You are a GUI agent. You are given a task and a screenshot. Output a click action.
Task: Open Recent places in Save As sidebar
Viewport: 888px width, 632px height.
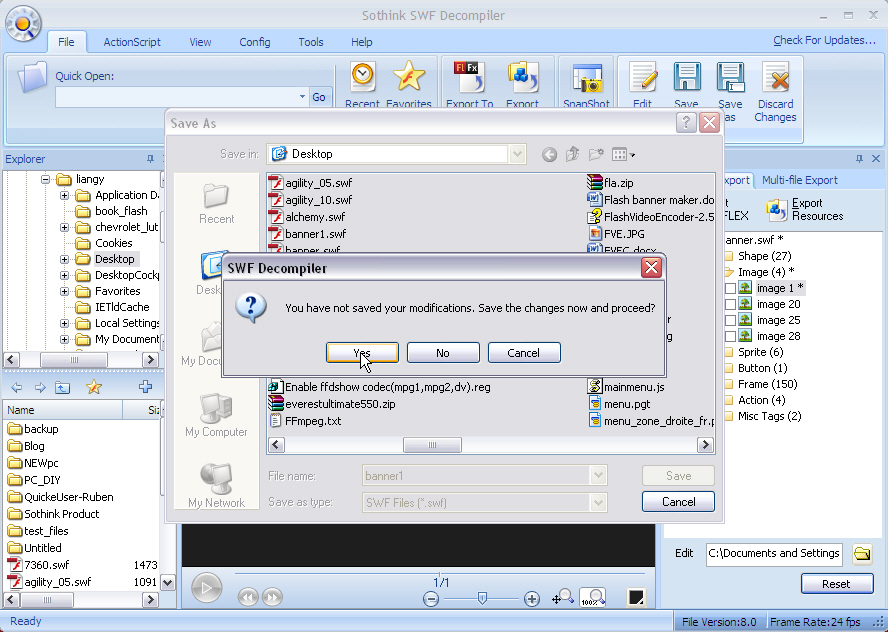pos(216,204)
